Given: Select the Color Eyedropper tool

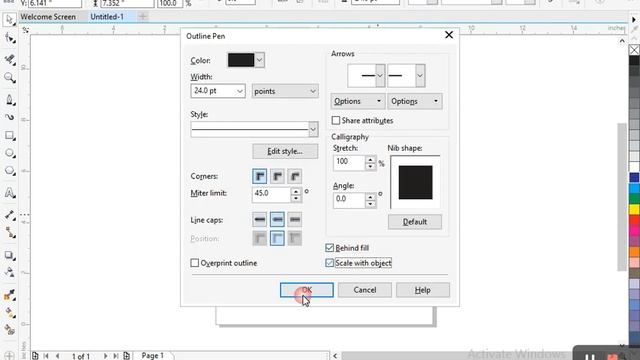Looking at the screenshot, I should tap(9, 295).
